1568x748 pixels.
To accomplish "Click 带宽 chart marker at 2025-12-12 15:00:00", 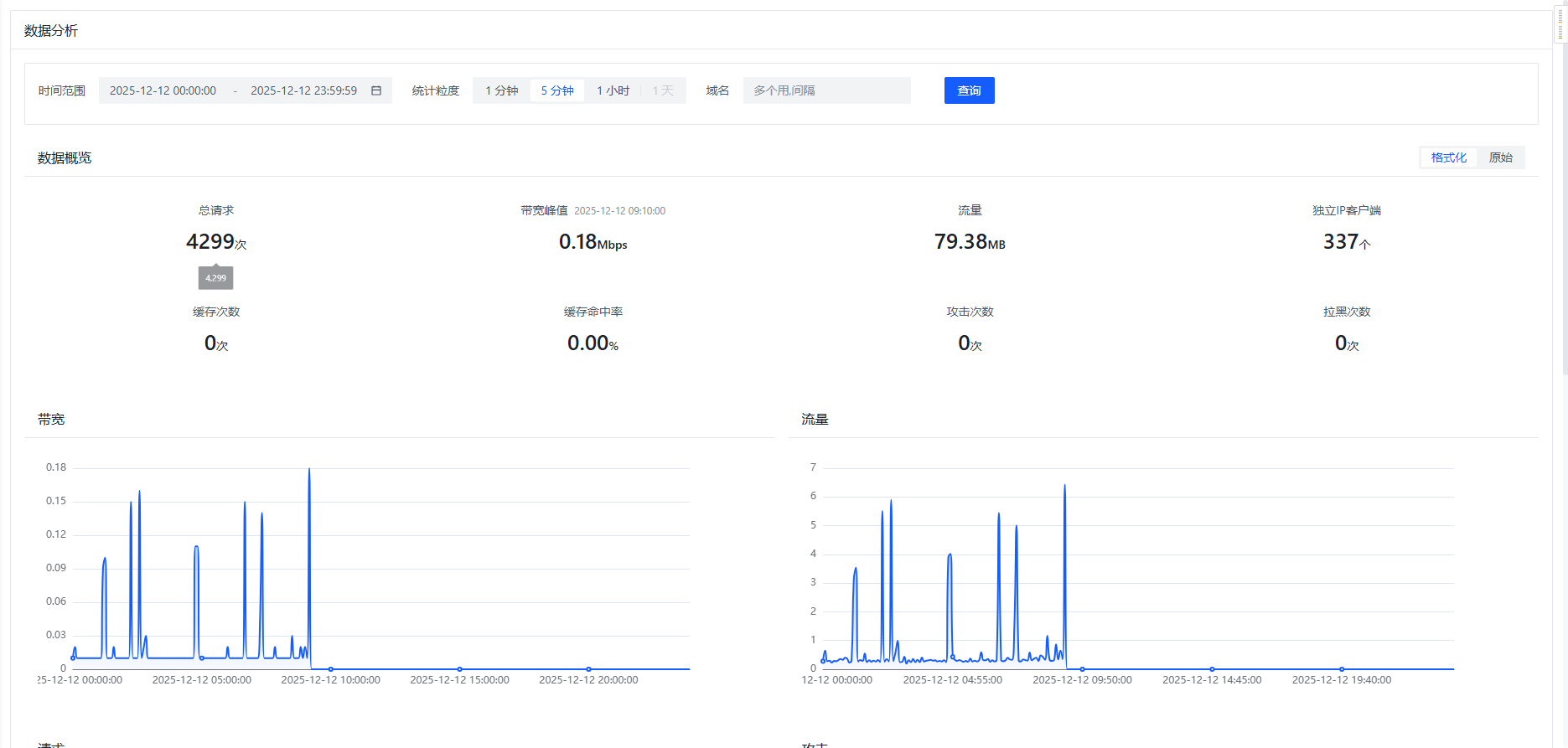I will point(460,669).
